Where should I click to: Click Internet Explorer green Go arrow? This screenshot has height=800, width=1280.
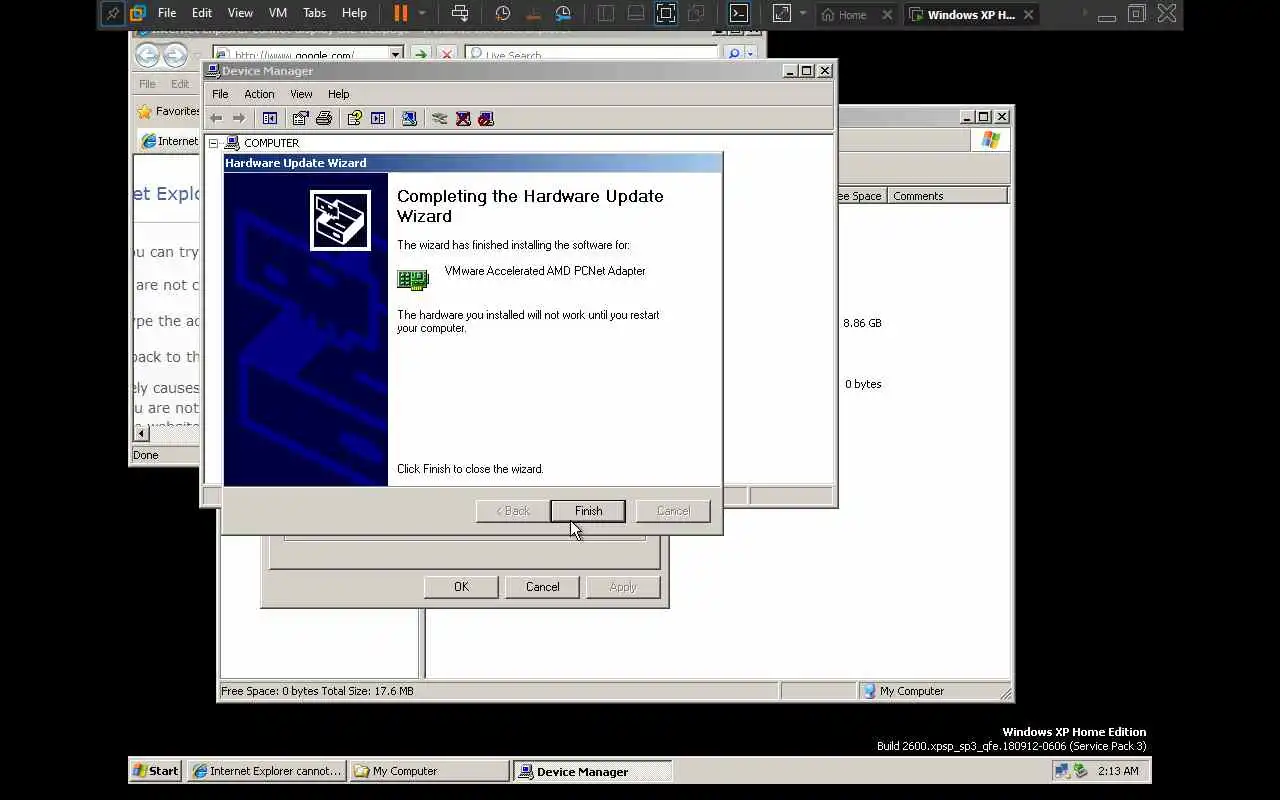click(421, 55)
